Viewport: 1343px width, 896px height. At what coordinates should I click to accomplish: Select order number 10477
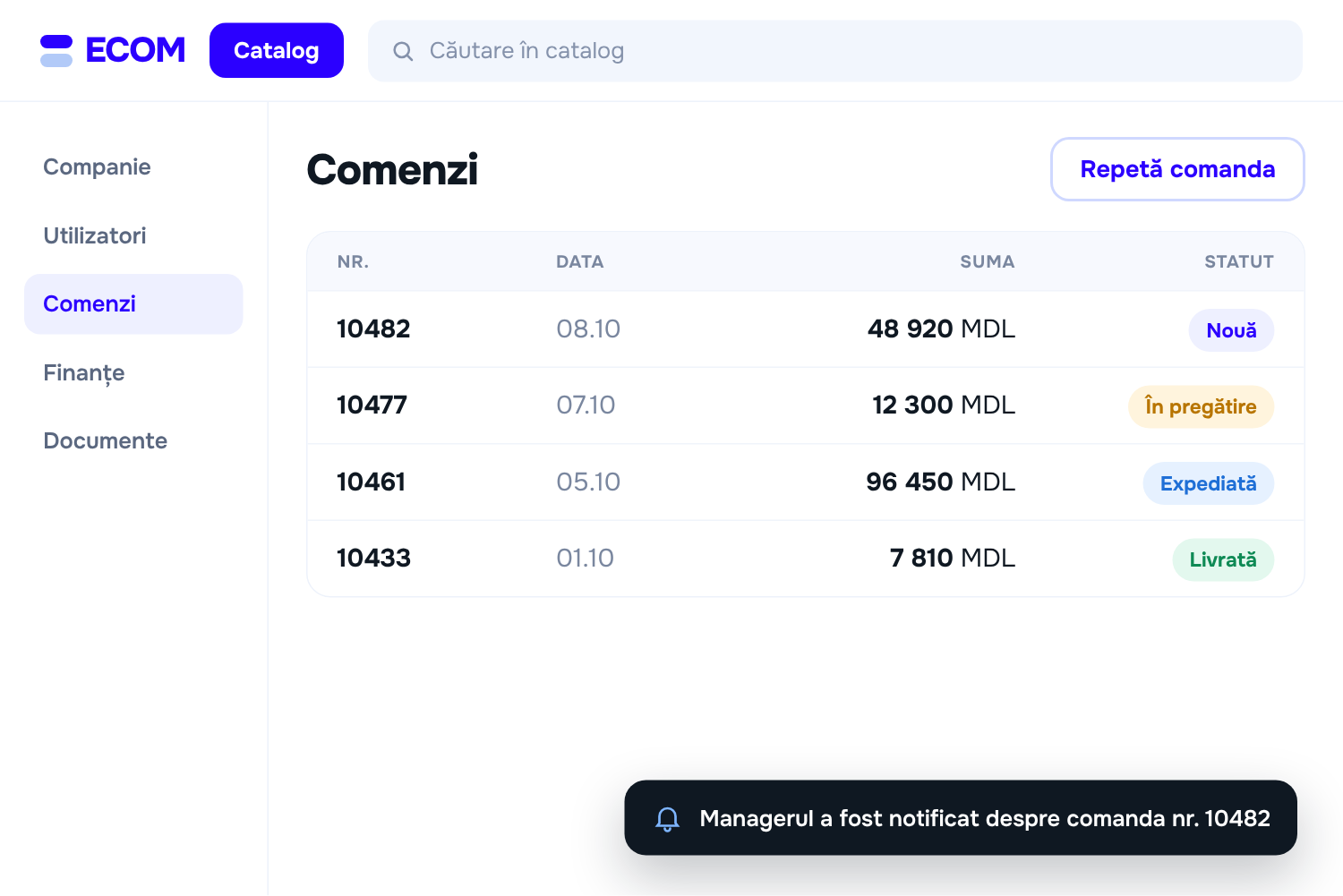[372, 405]
